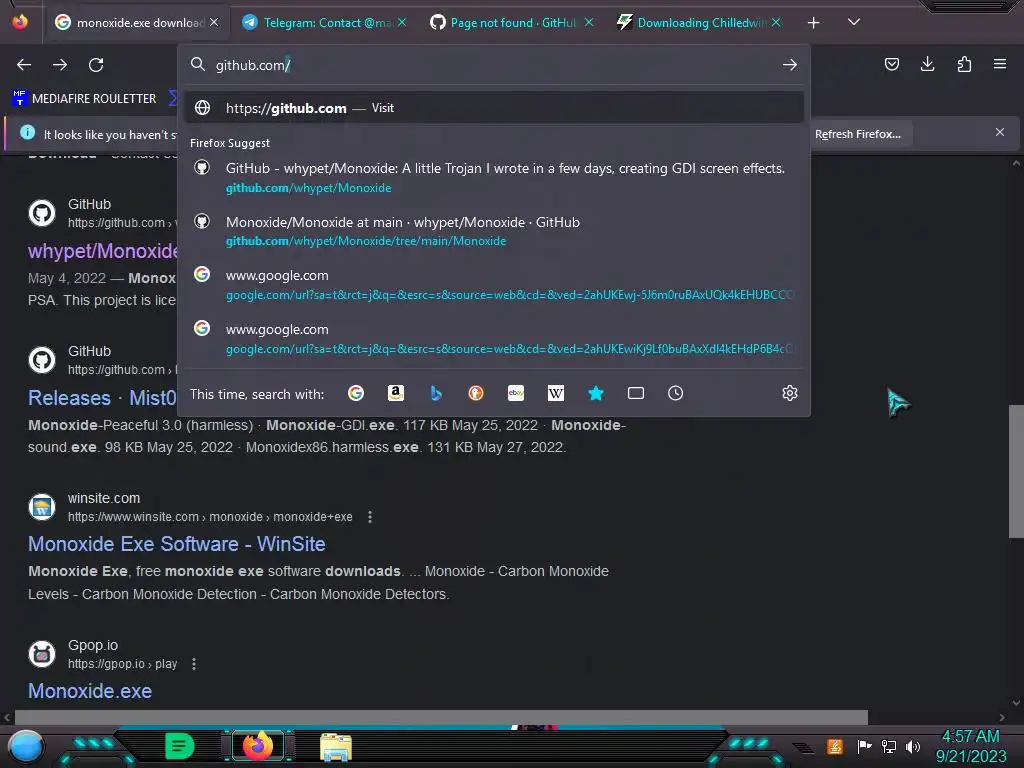This screenshot has height=768, width=1024.
Task: Click the orange Java tray icon
Action: point(834,746)
